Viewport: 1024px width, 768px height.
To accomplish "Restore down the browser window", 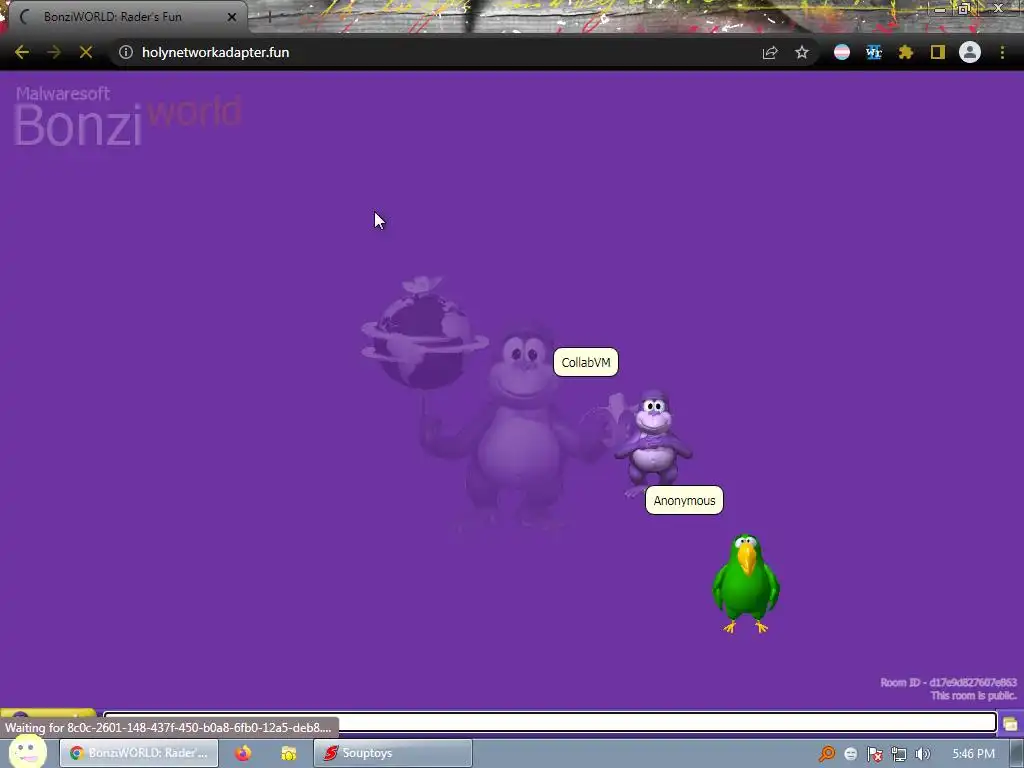I will [x=963, y=8].
